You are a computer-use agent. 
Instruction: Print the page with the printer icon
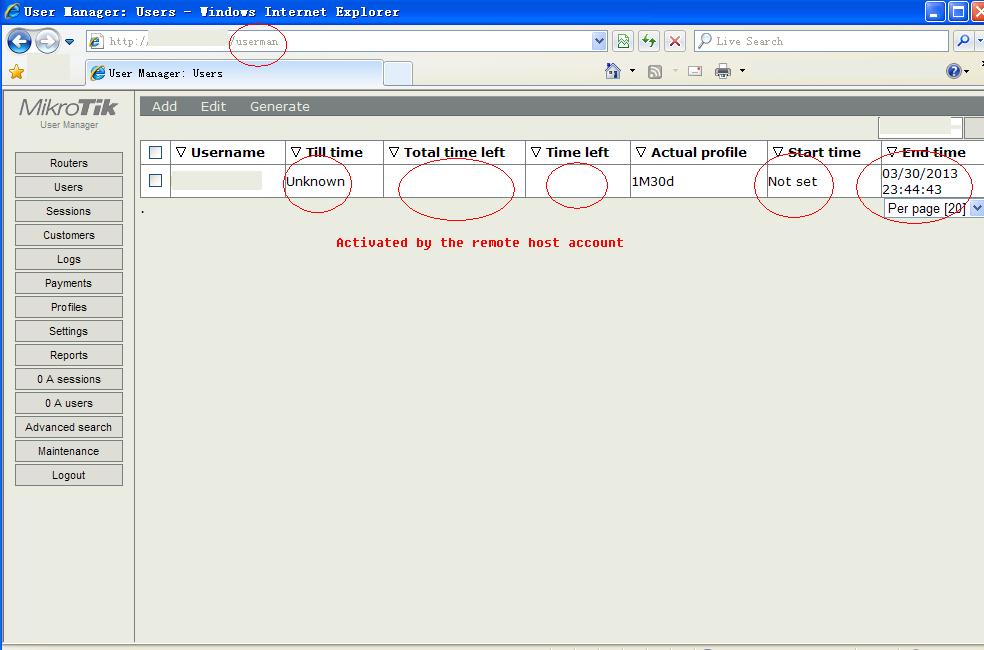tap(723, 71)
